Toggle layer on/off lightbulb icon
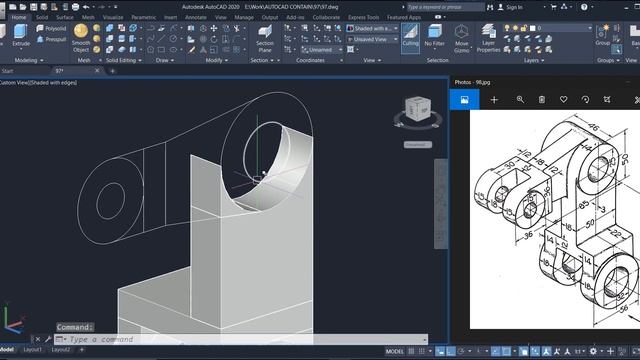The image size is (640, 360). tap(507, 28)
